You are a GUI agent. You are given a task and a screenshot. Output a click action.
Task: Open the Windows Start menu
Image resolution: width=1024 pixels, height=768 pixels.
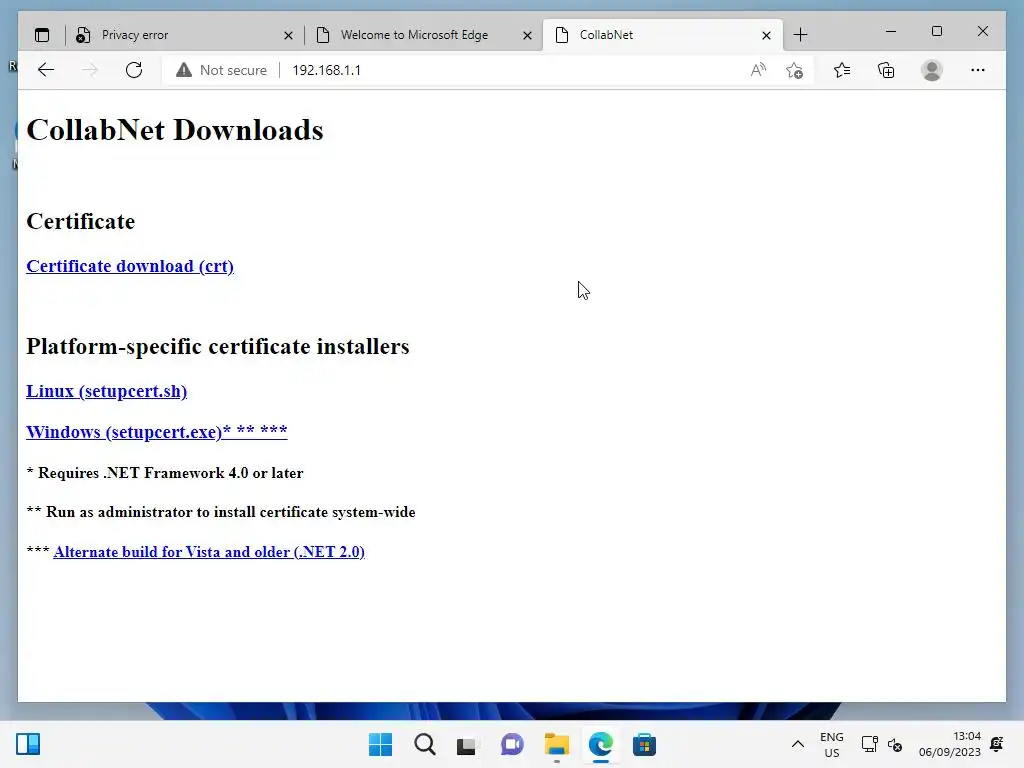380,744
